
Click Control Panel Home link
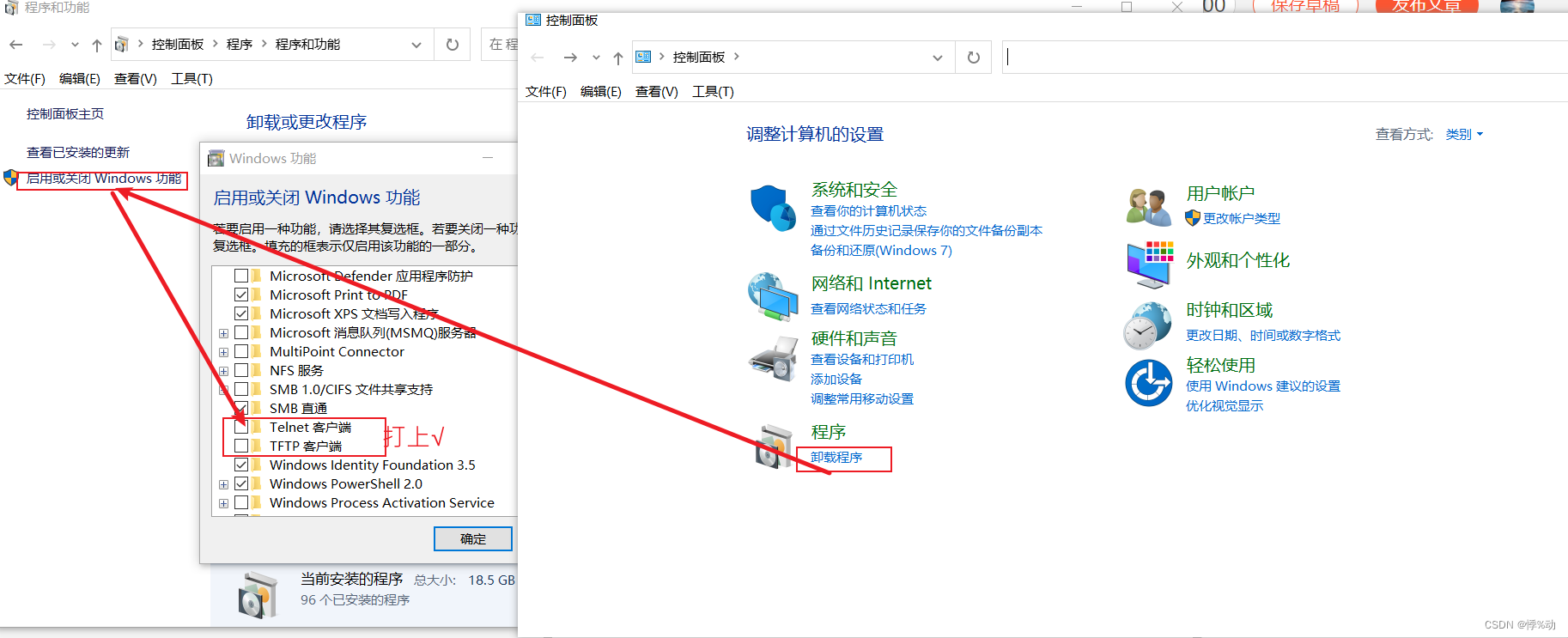click(x=65, y=113)
